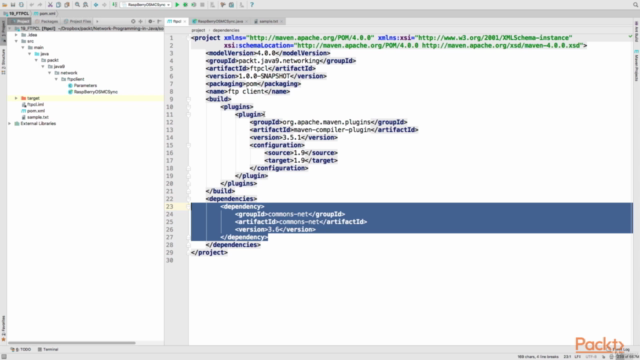Click the hide project panel icon
The height and width of the screenshot is (360, 640).
point(159,21)
